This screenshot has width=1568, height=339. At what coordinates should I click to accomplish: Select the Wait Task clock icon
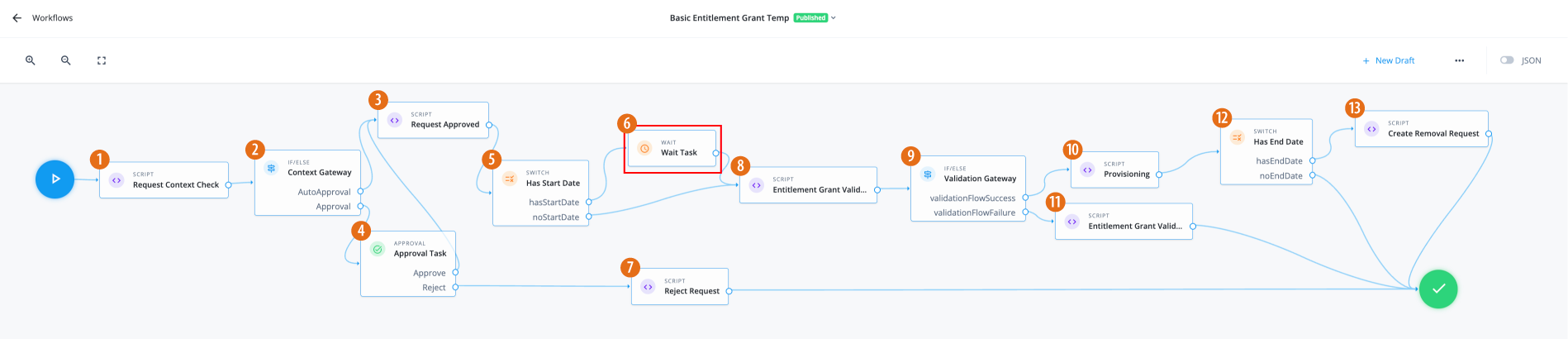[x=645, y=148]
